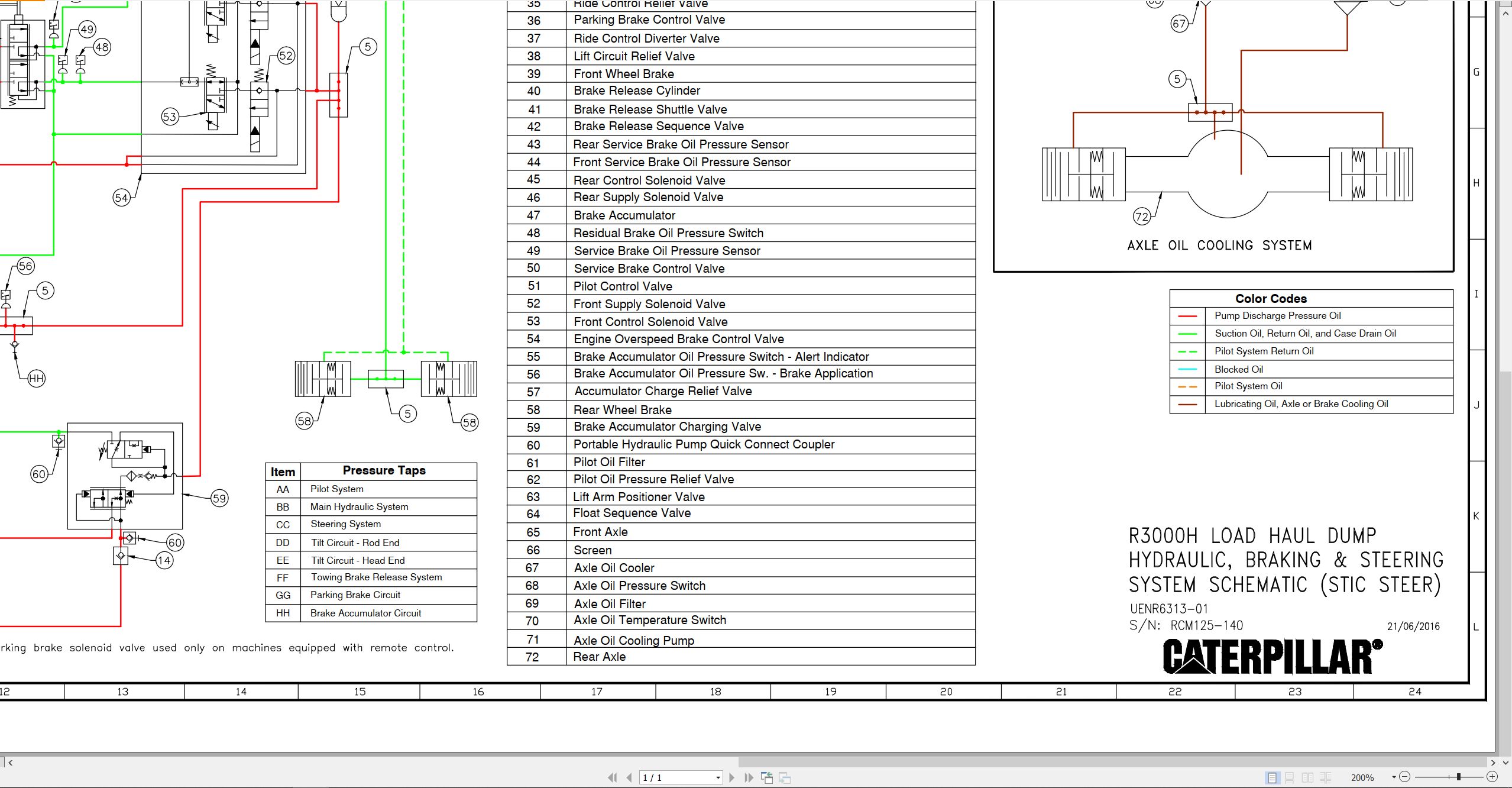
Task: Click the horizontal scrollbar thumb
Action: 1112,762
